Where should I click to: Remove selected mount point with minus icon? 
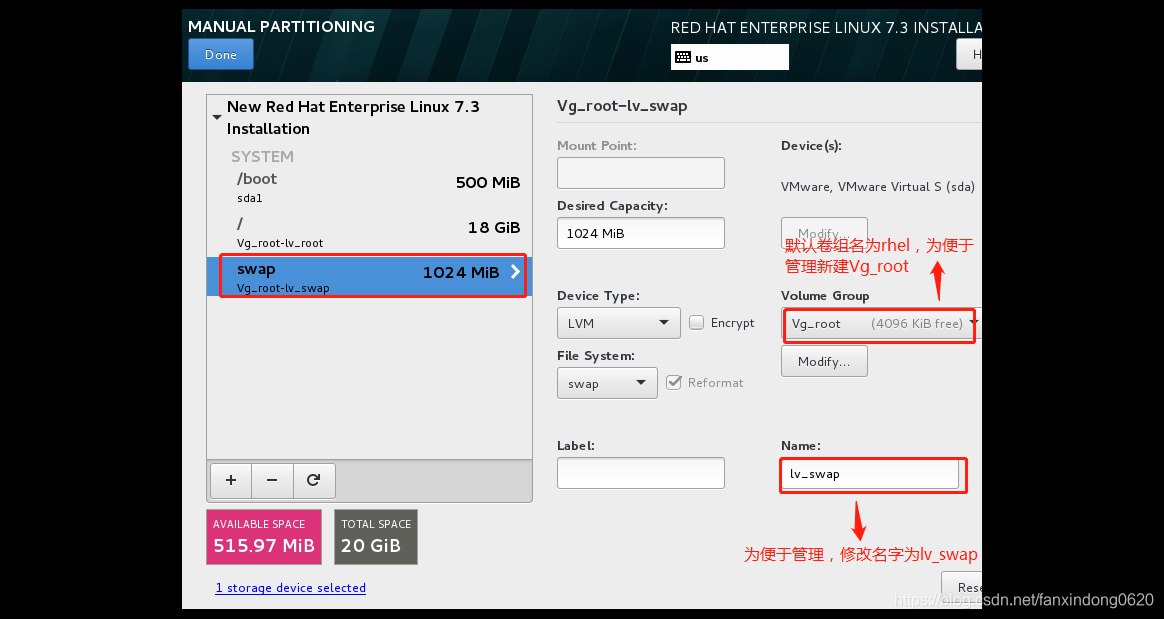tap(272, 480)
